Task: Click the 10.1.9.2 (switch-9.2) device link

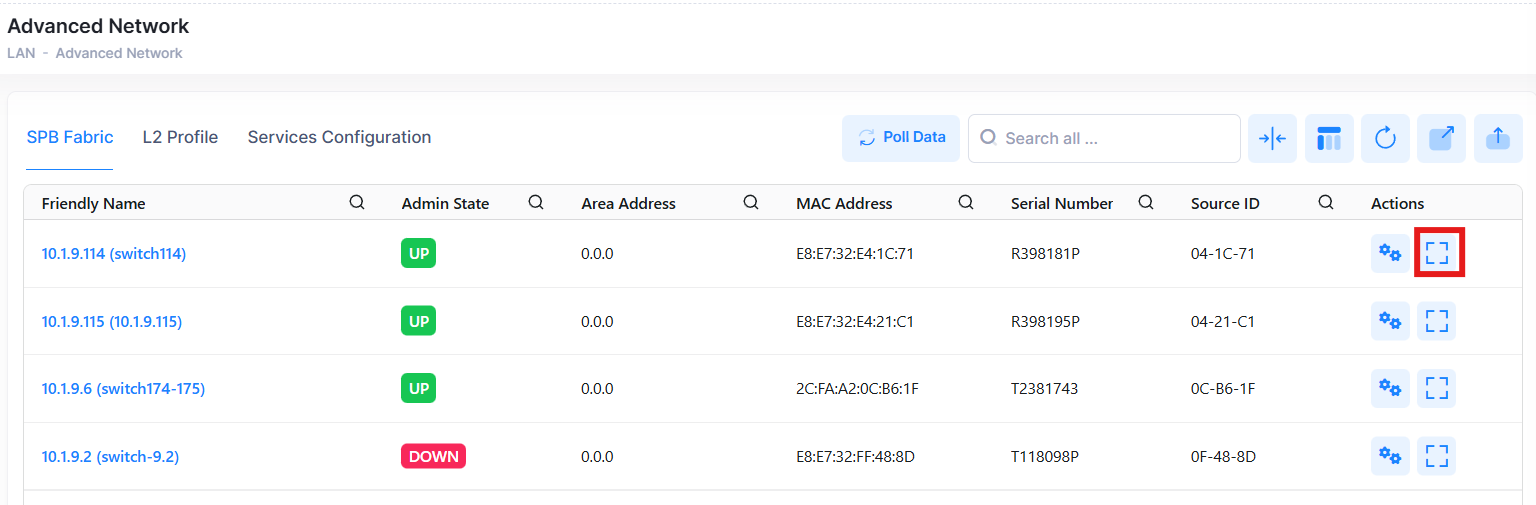Action: (x=110, y=457)
